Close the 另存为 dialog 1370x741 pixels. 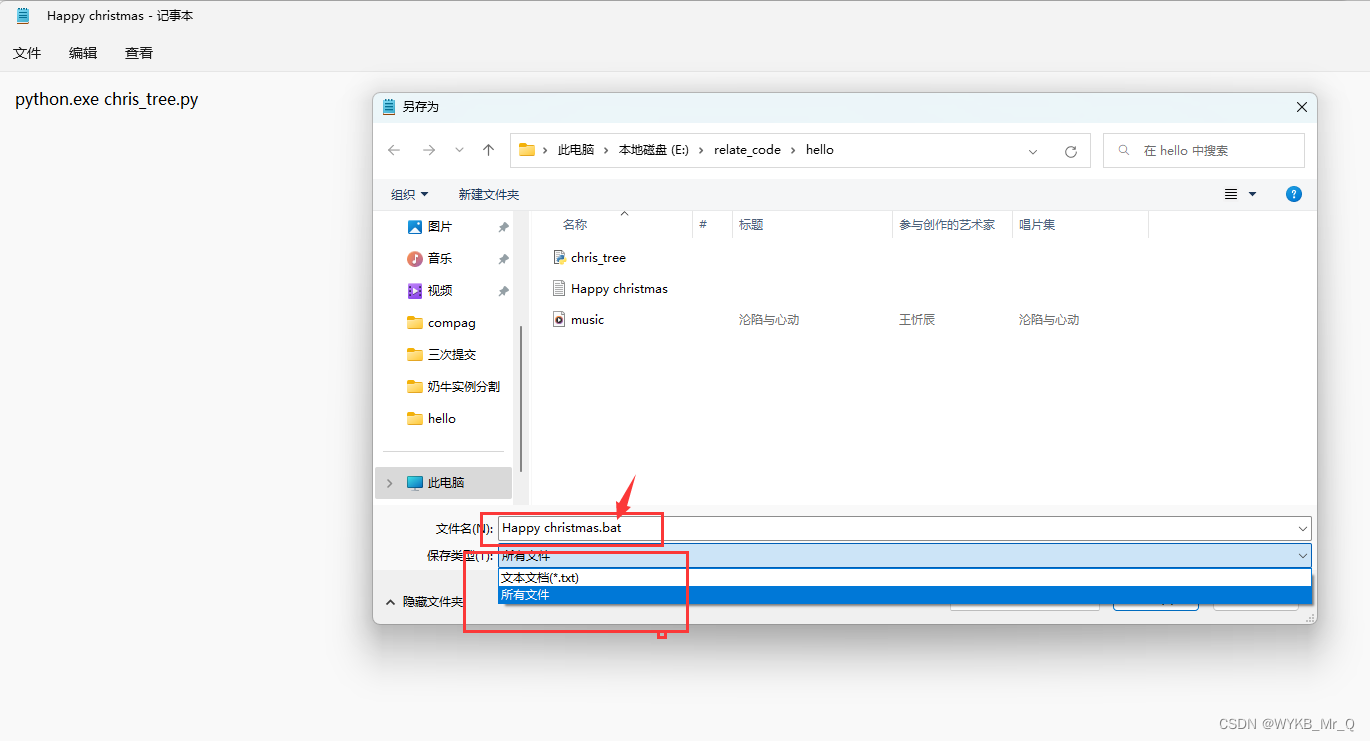[x=1301, y=107]
